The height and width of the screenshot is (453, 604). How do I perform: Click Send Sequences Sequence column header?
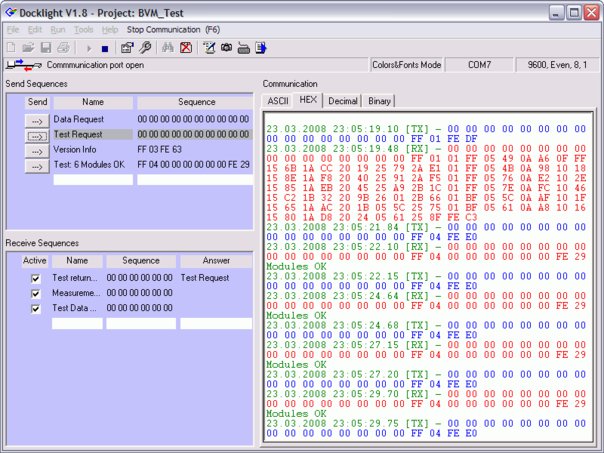click(195, 102)
